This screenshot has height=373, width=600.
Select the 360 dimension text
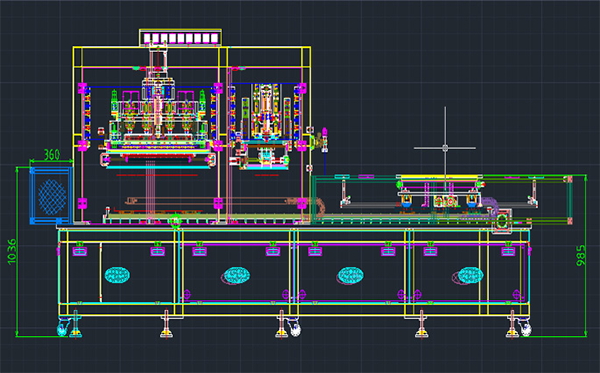click(52, 155)
